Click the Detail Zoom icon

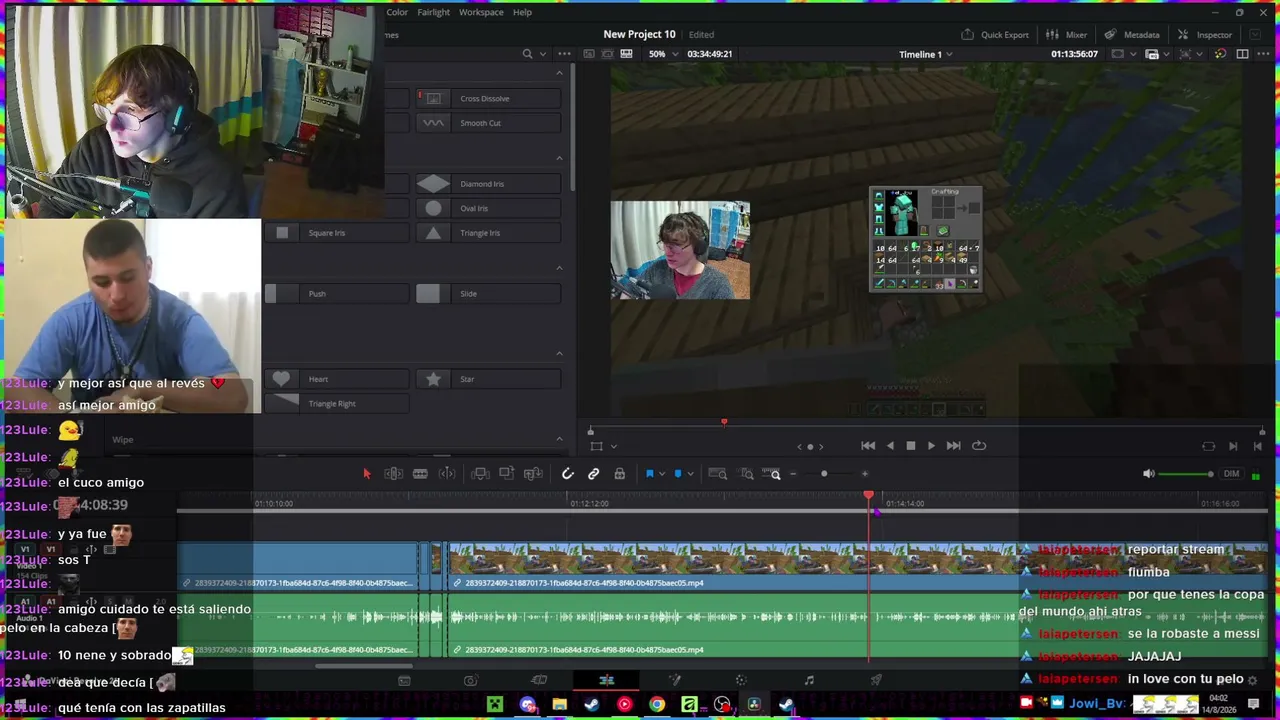[747, 474]
